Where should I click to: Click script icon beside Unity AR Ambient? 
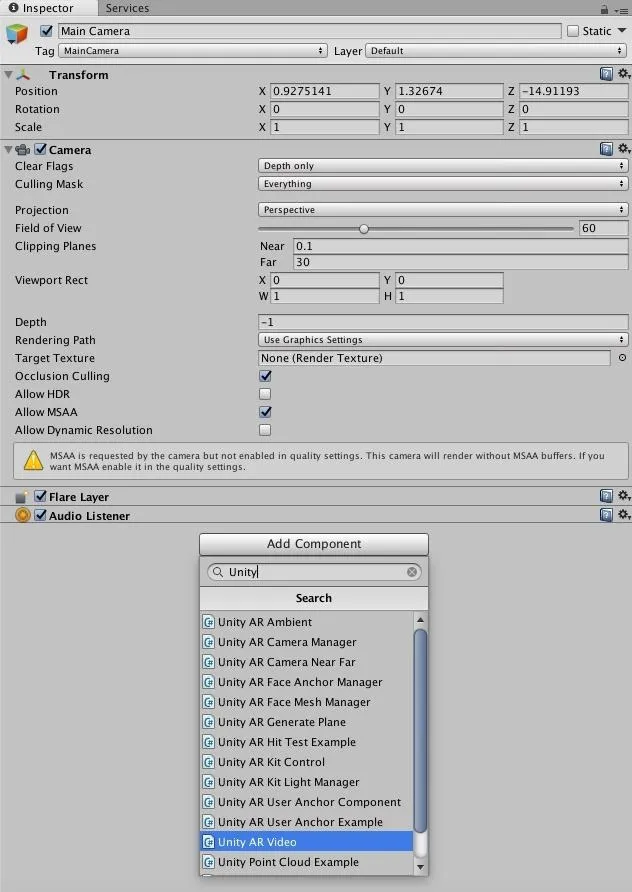[x=209, y=622]
